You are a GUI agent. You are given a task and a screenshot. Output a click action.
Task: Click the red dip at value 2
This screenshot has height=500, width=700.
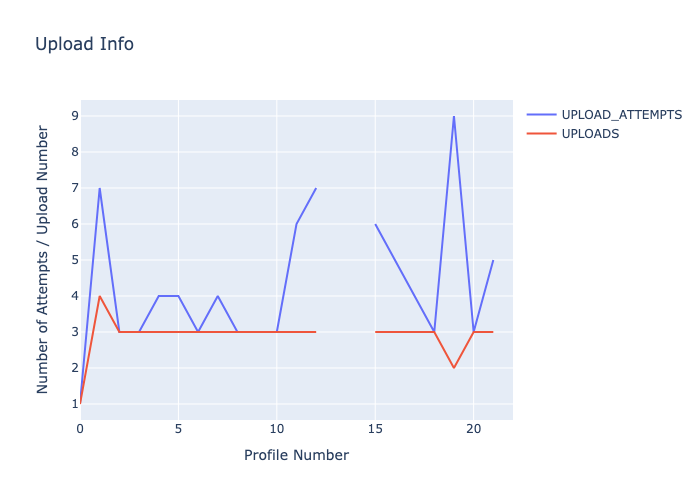[x=453, y=368]
